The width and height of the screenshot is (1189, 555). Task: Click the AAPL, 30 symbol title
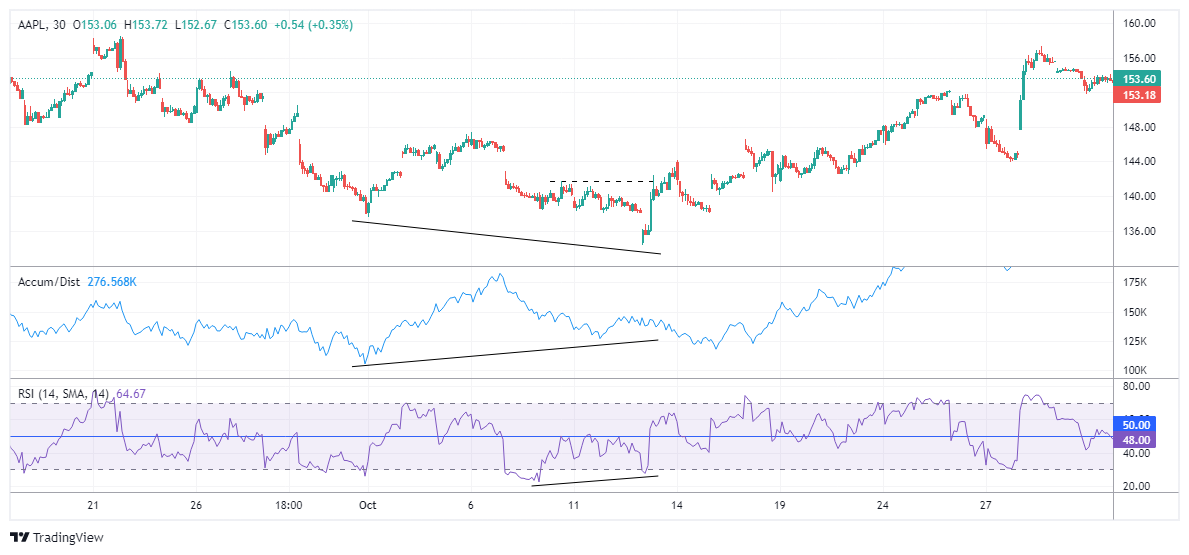click(x=42, y=25)
